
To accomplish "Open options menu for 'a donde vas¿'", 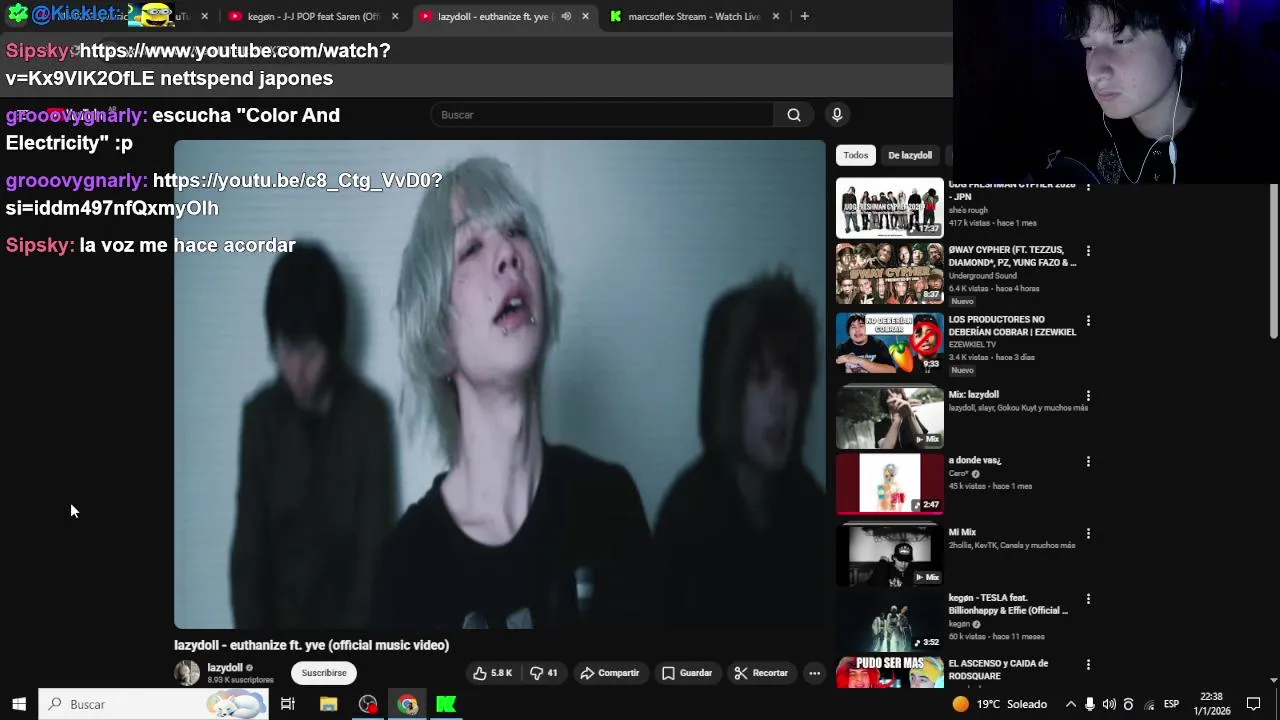I will (x=1088, y=462).
